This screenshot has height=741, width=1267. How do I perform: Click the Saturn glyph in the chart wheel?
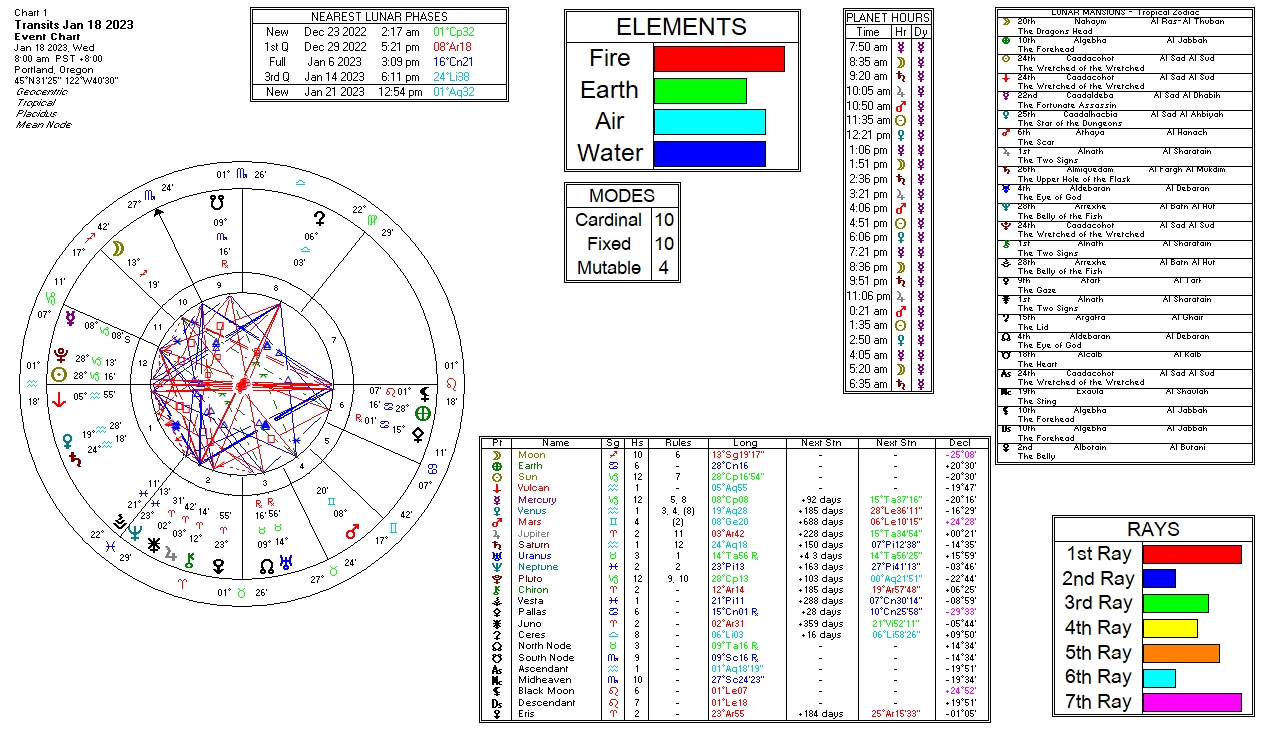coord(76,459)
